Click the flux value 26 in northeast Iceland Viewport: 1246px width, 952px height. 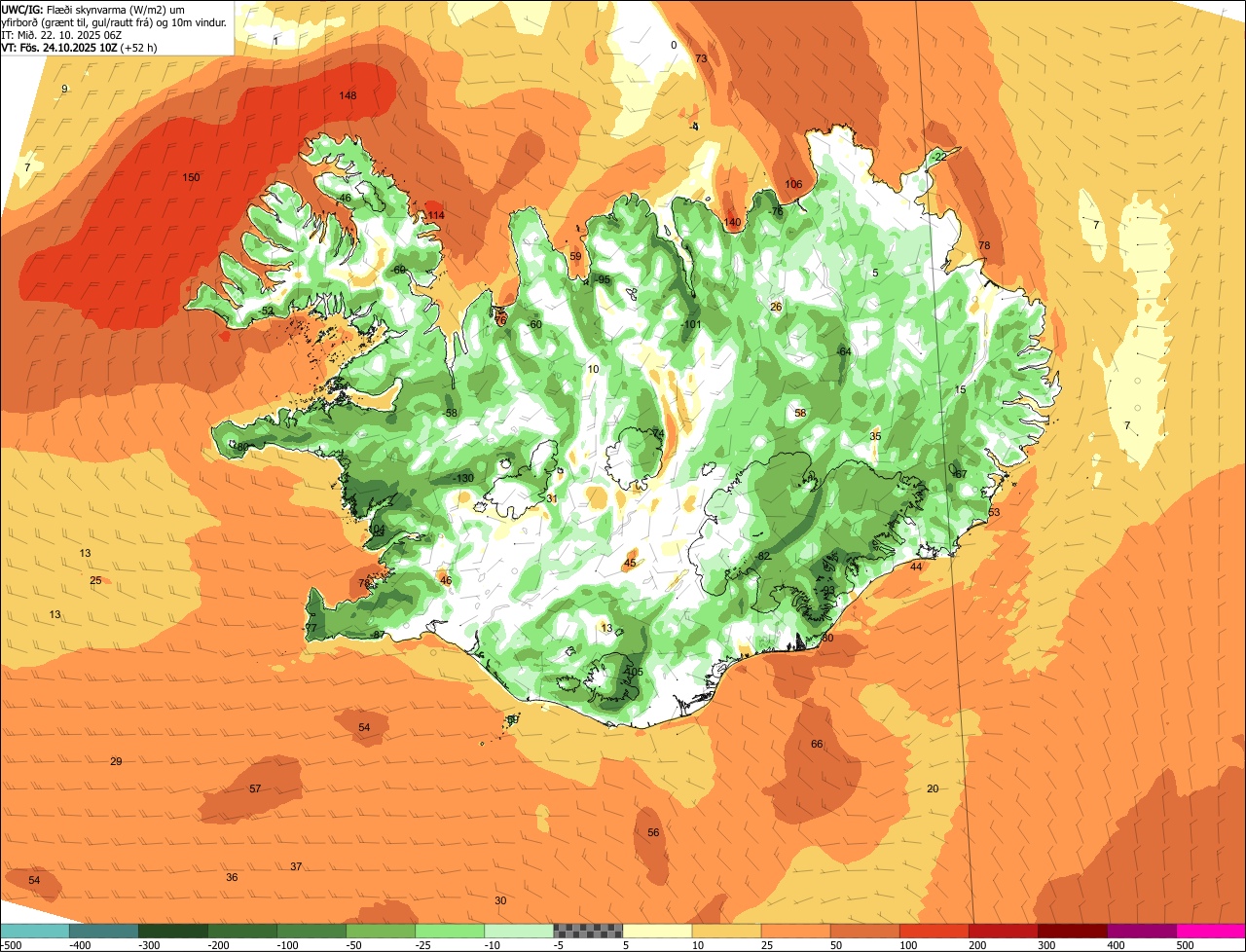coord(776,307)
